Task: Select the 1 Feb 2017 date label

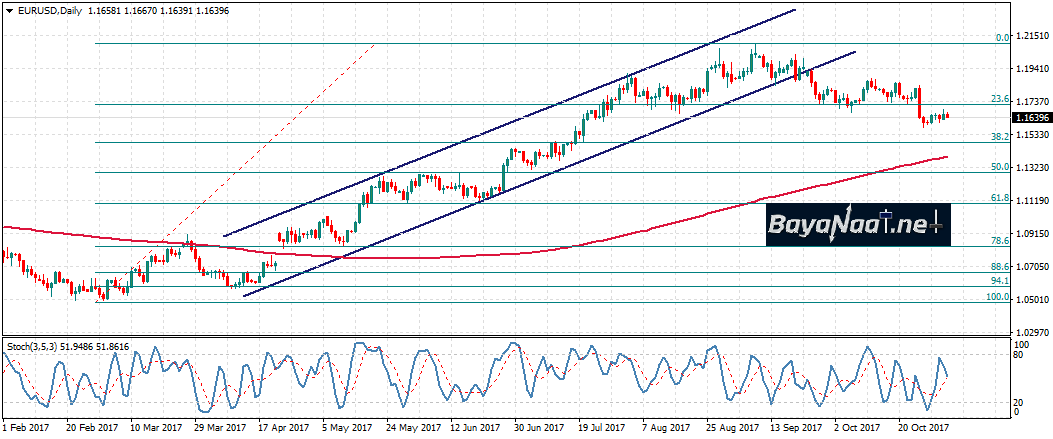Action: (x=24, y=427)
